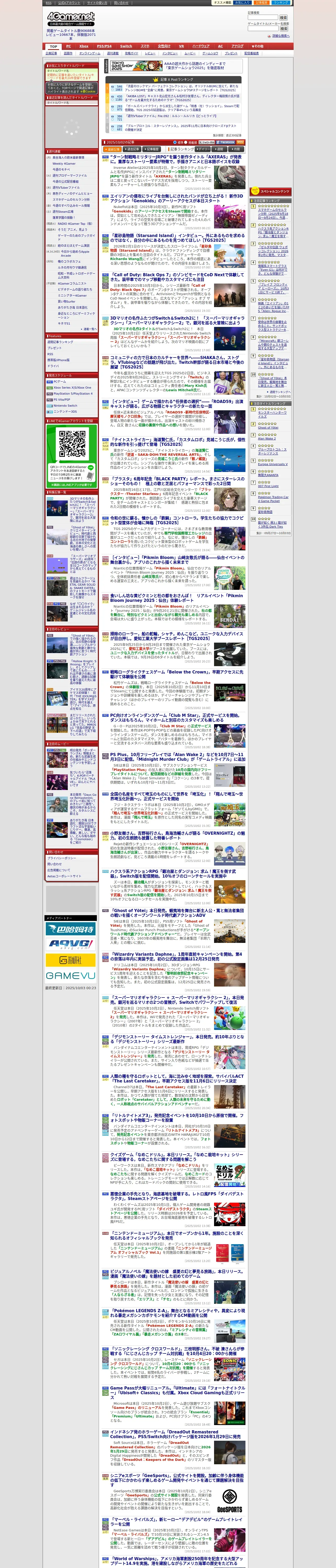Switch article ranking to 週間
Image resolution: width=336 pixels, height=1568 pixels.
[x=220, y=149]
